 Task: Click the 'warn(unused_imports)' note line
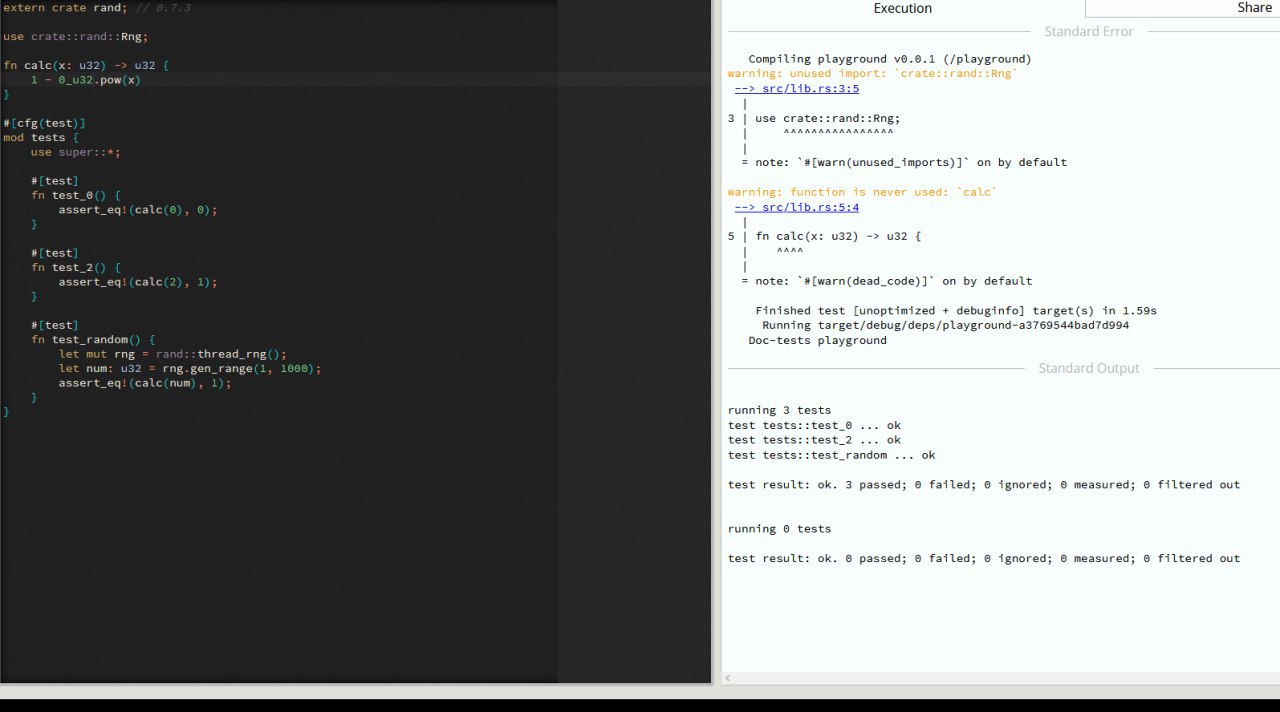904,162
